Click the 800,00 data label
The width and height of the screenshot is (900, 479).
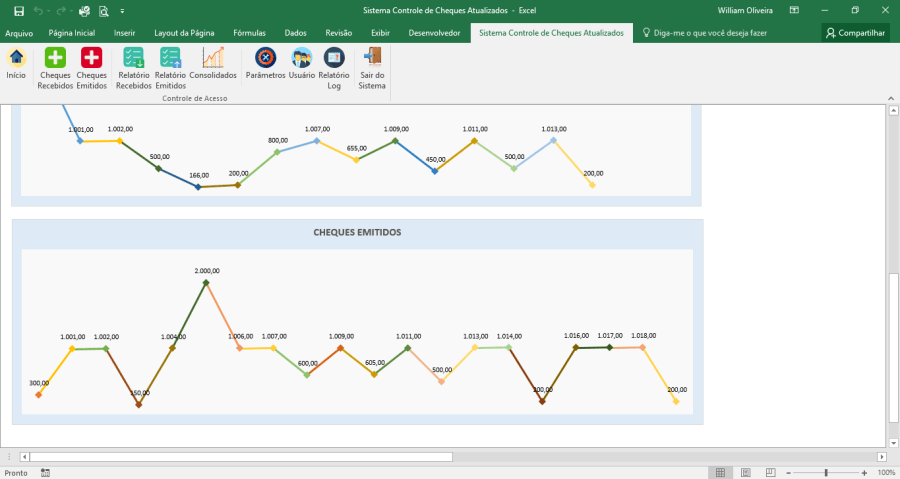click(278, 141)
